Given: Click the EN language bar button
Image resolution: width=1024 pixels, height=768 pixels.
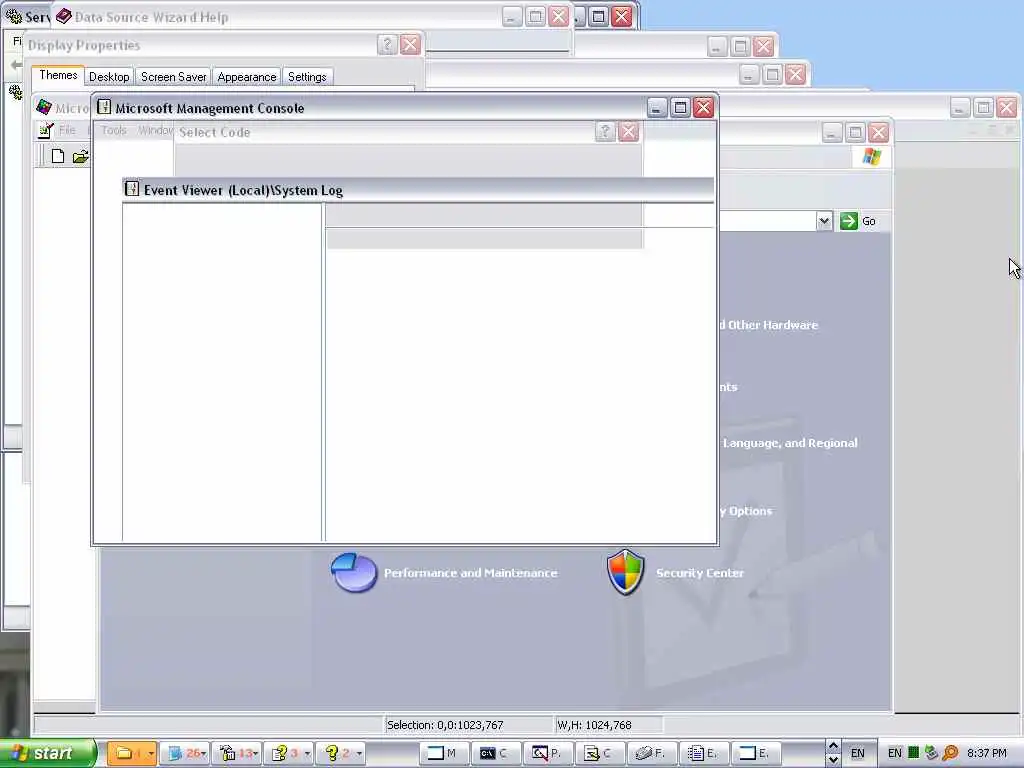Looking at the screenshot, I should pos(857,753).
